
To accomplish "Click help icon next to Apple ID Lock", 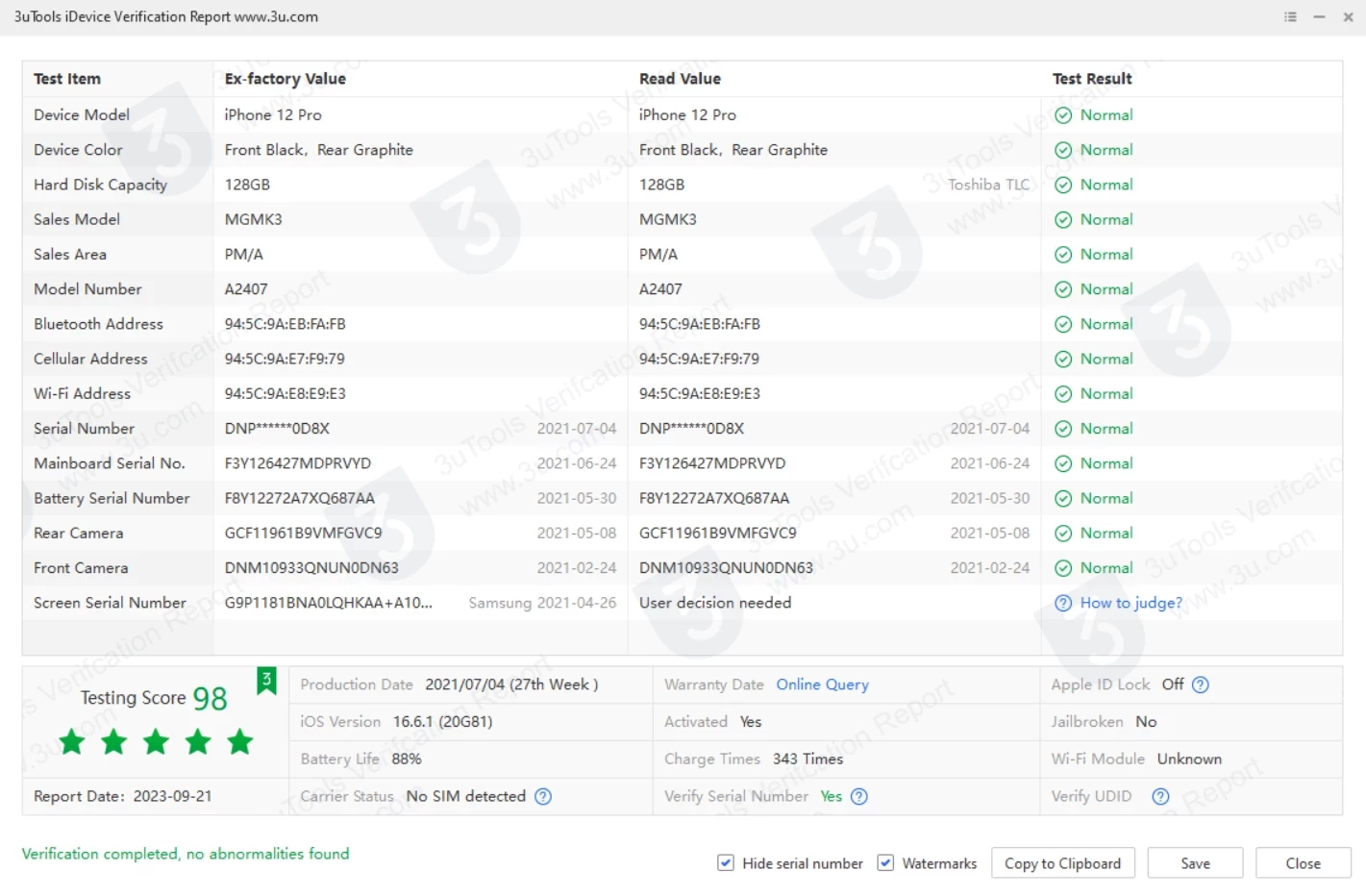I will [x=1201, y=684].
